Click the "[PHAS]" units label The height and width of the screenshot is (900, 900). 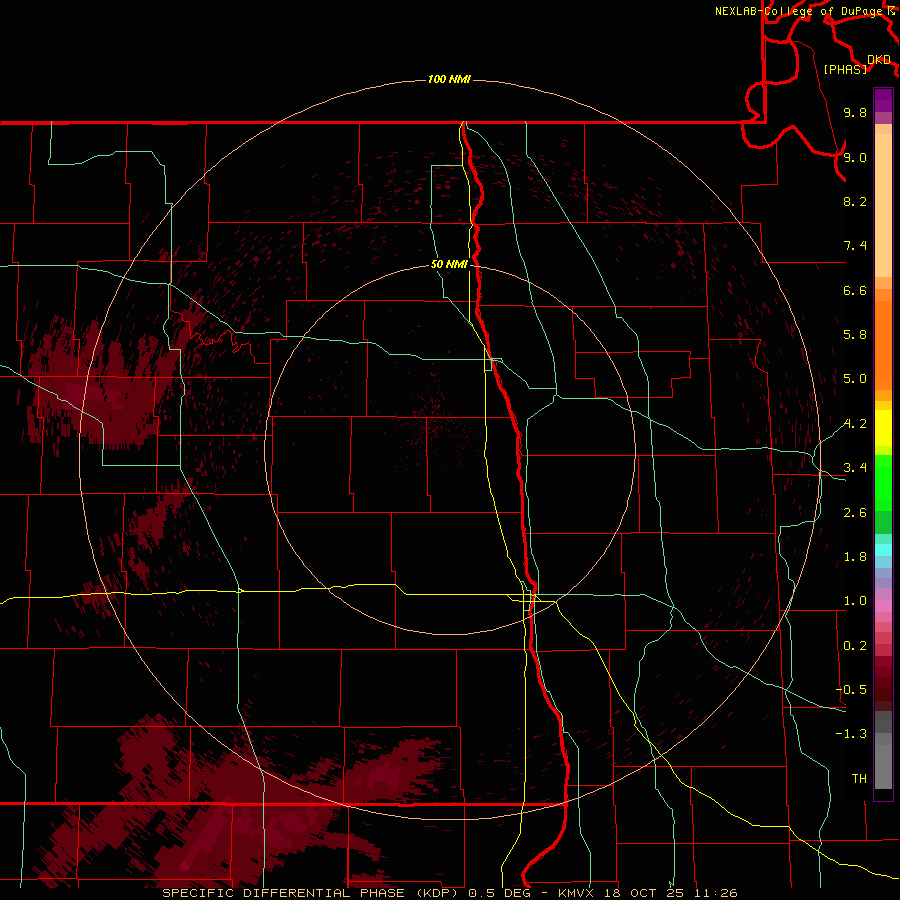[845, 70]
